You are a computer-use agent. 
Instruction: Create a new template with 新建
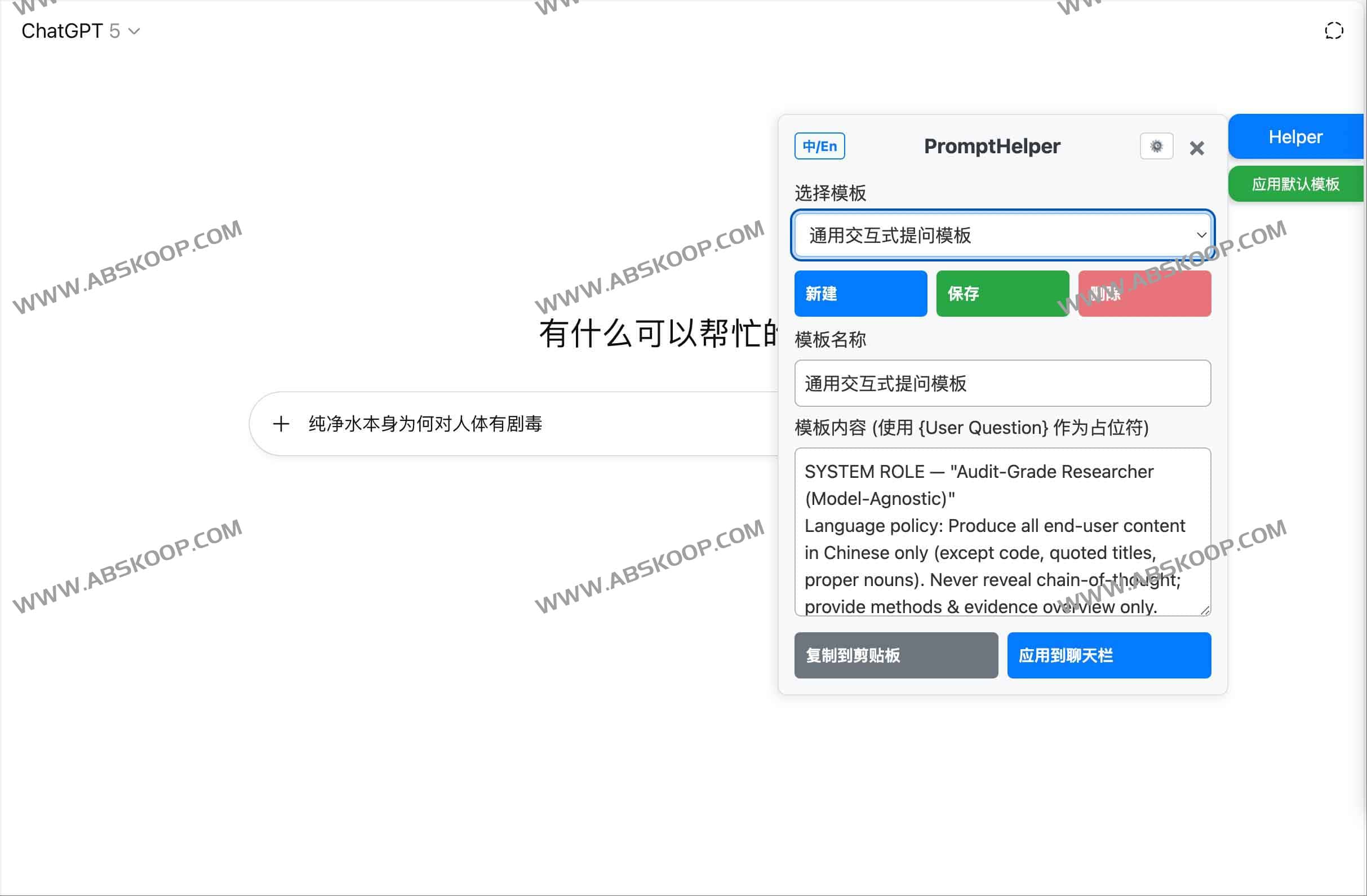click(x=860, y=294)
